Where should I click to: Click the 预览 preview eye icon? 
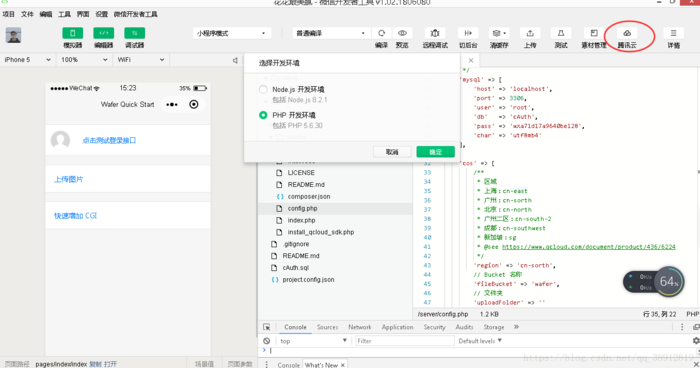[402, 33]
